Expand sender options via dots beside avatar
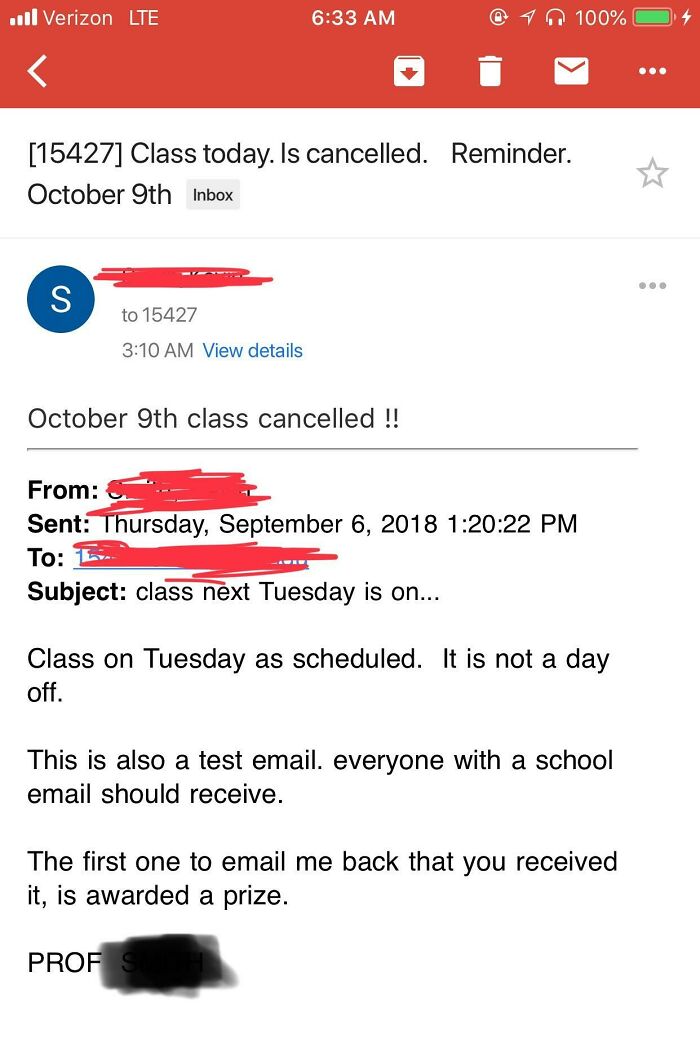The height and width of the screenshot is (1057, 700). (653, 285)
